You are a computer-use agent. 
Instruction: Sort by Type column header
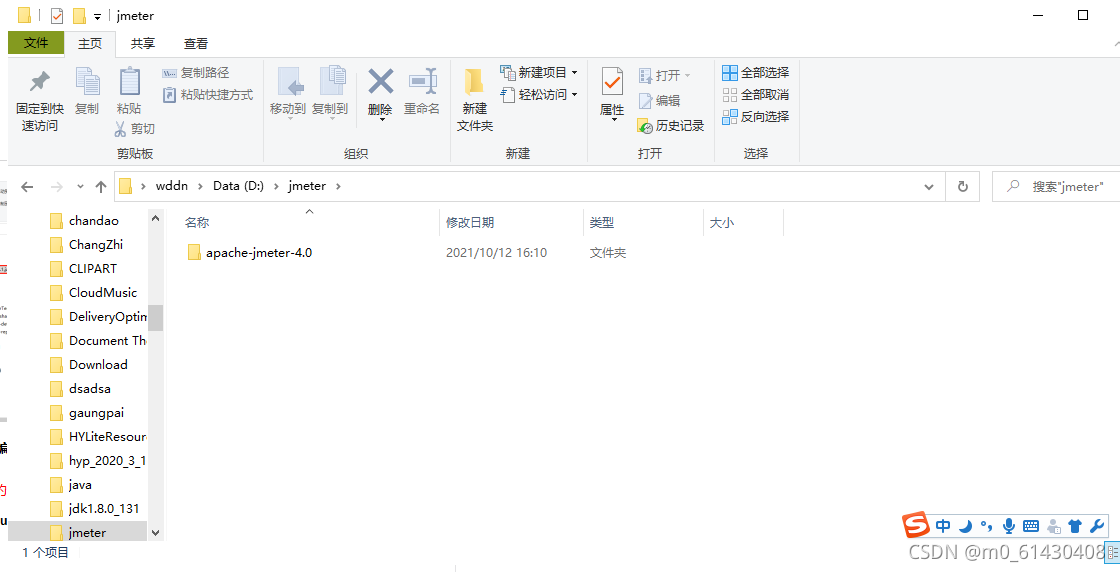click(x=643, y=223)
